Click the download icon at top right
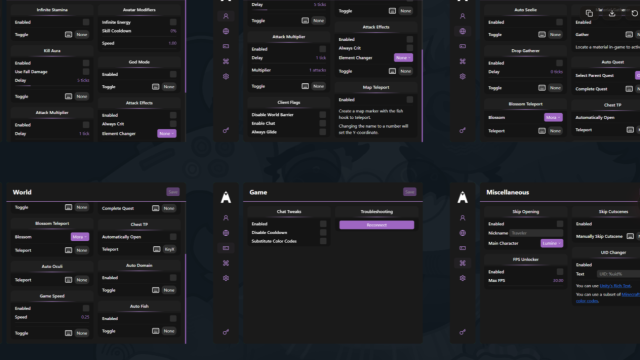Viewport: 640px width, 360px height. click(612, 13)
